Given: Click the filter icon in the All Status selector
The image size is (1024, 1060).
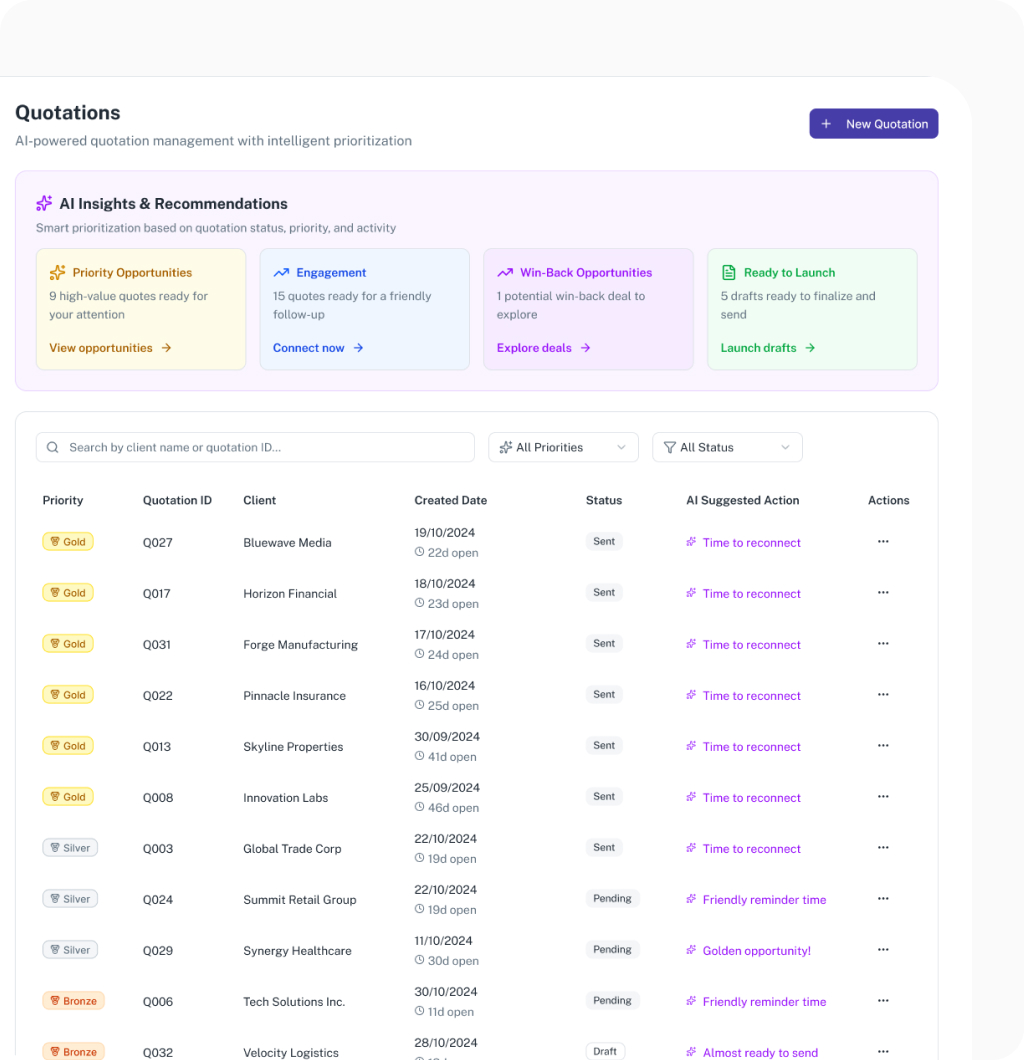Looking at the screenshot, I should click(x=669, y=447).
